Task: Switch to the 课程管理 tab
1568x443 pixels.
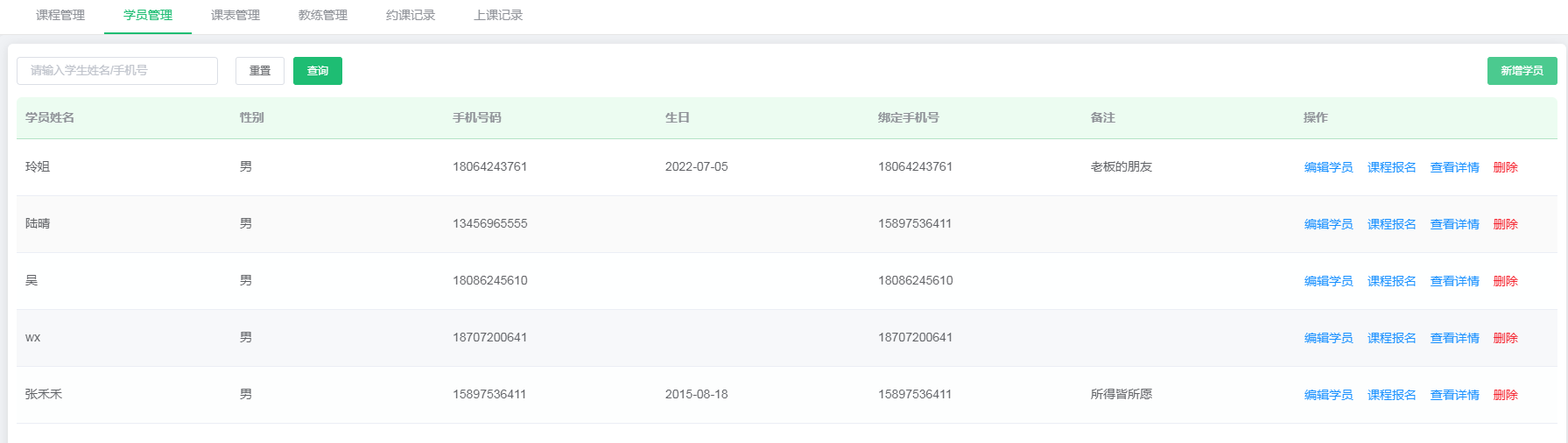Action: click(60, 15)
